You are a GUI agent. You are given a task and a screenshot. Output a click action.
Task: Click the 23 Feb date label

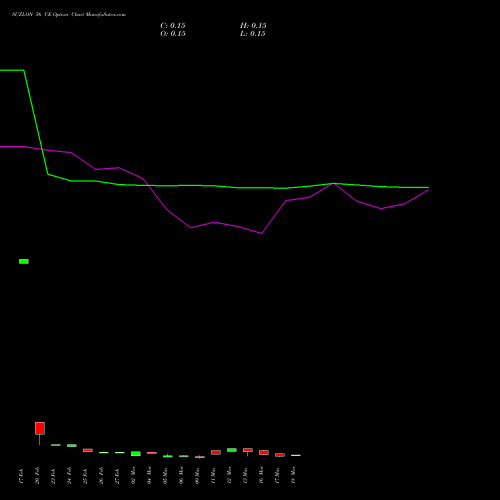(x=54, y=476)
